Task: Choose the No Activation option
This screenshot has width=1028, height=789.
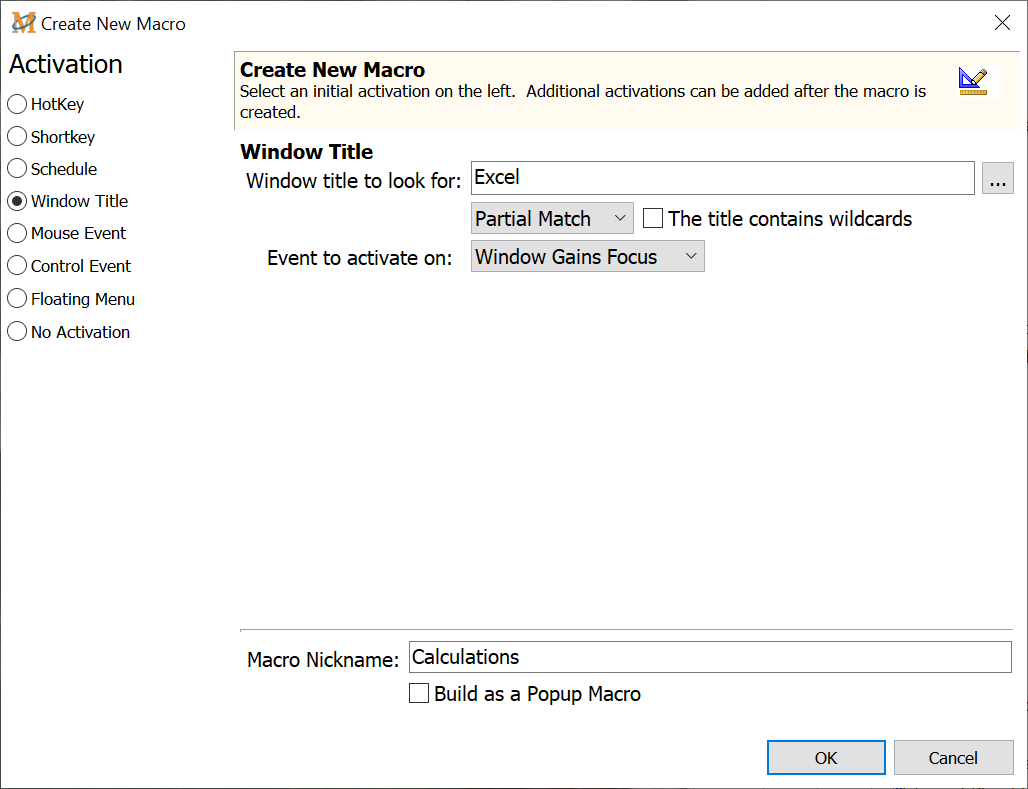Action: [x=17, y=332]
